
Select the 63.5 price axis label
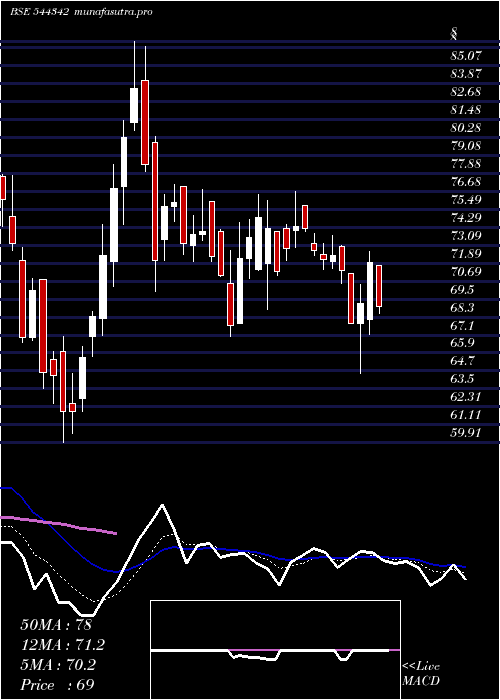tap(463, 379)
